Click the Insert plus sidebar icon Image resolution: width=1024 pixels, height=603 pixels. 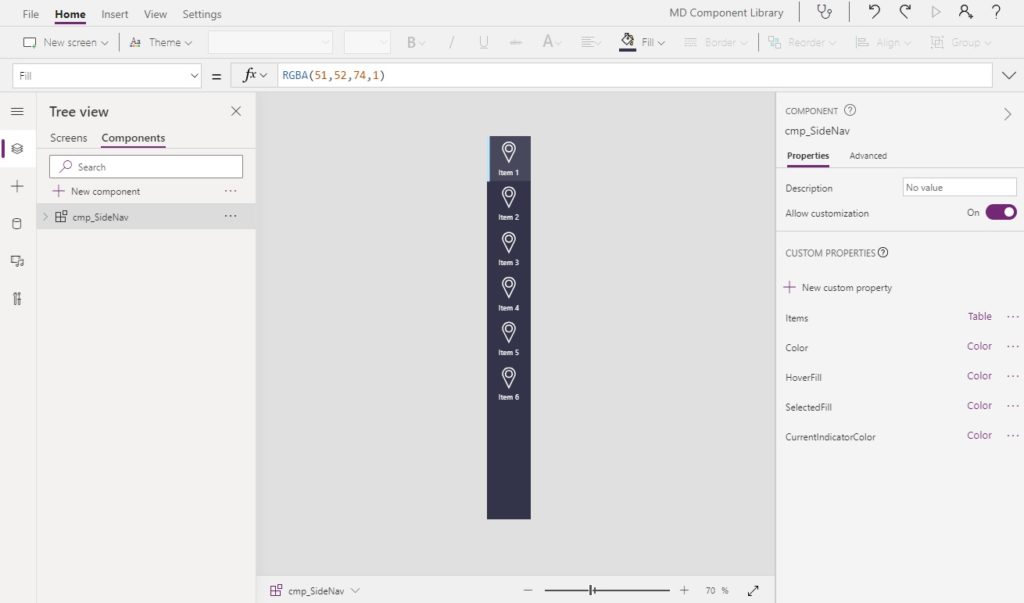pyautogui.click(x=17, y=186)
